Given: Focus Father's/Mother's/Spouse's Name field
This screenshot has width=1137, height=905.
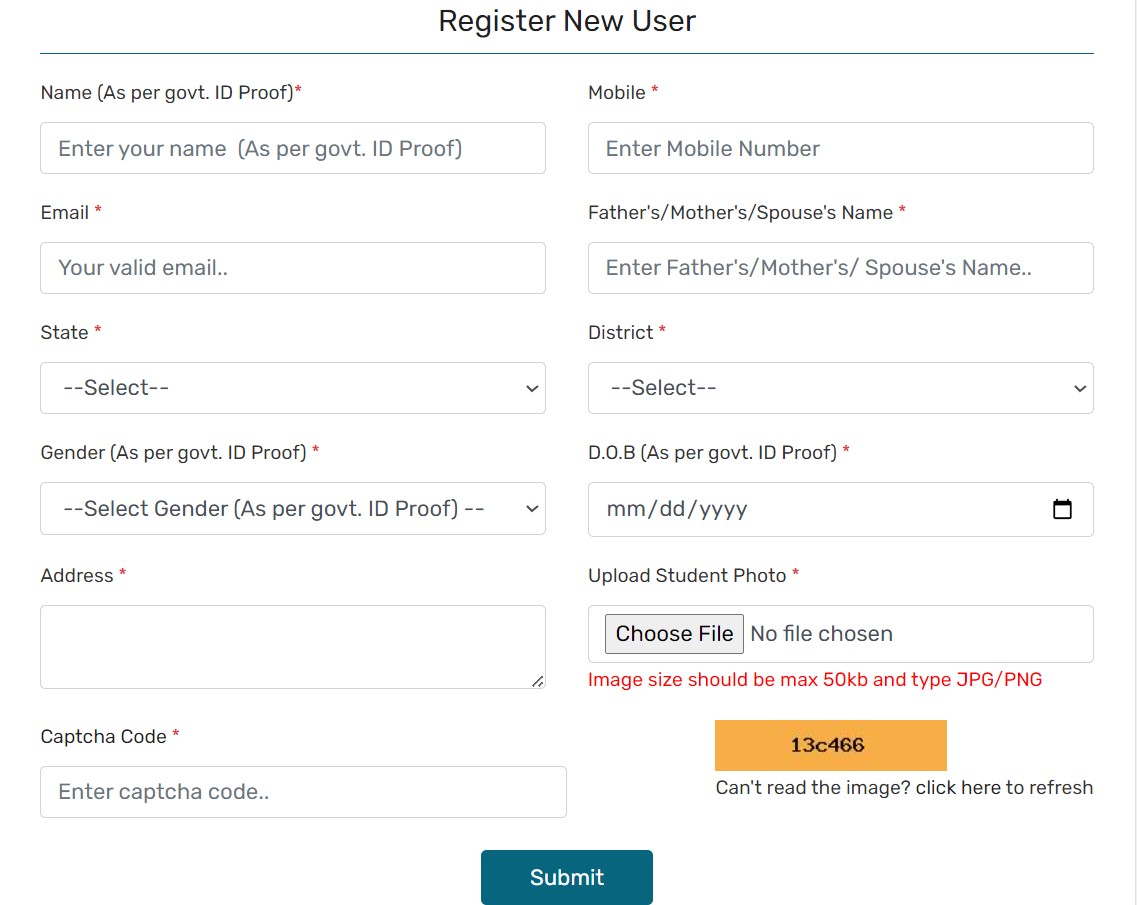Looking at the screenshot, I should (x=840, y=268).
